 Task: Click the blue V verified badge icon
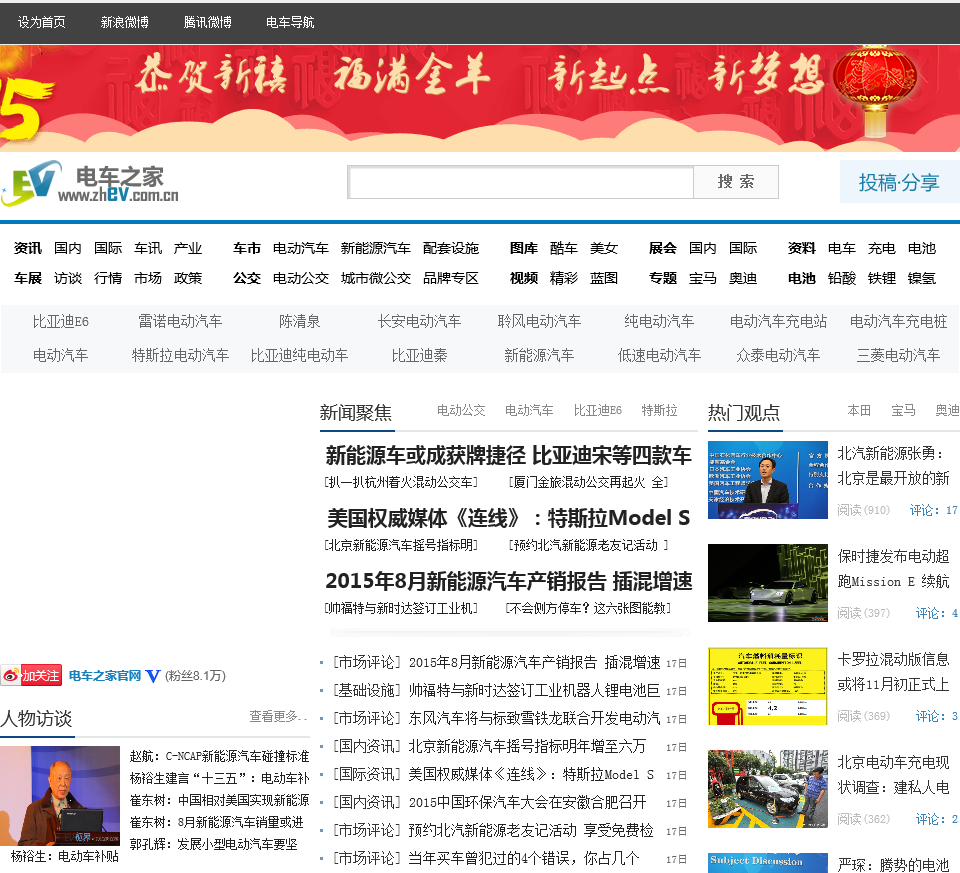pos(153,676)
